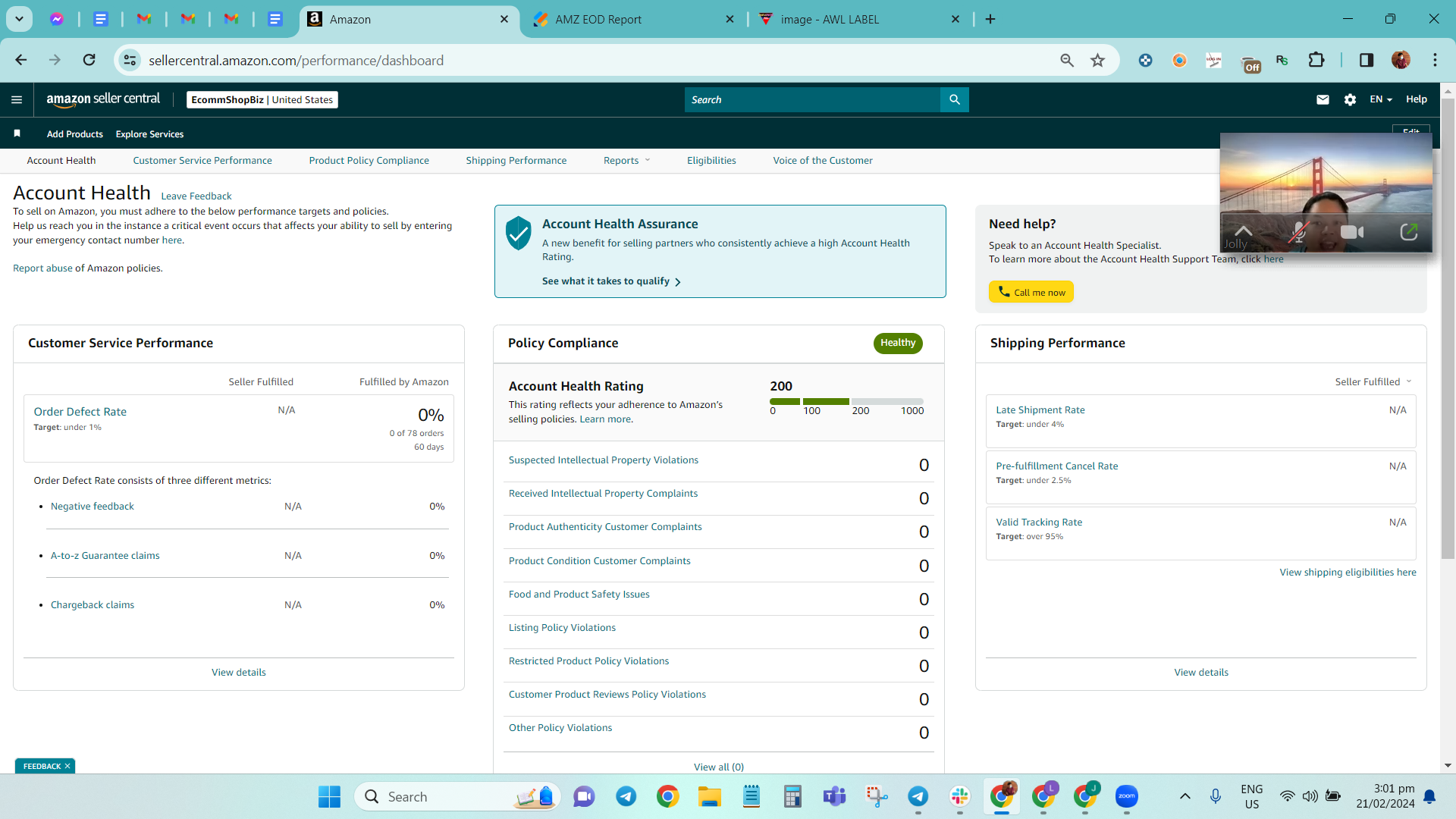Open Slack from the taskbar
This screenshot has height=819, width=1456.
(959, 796)
